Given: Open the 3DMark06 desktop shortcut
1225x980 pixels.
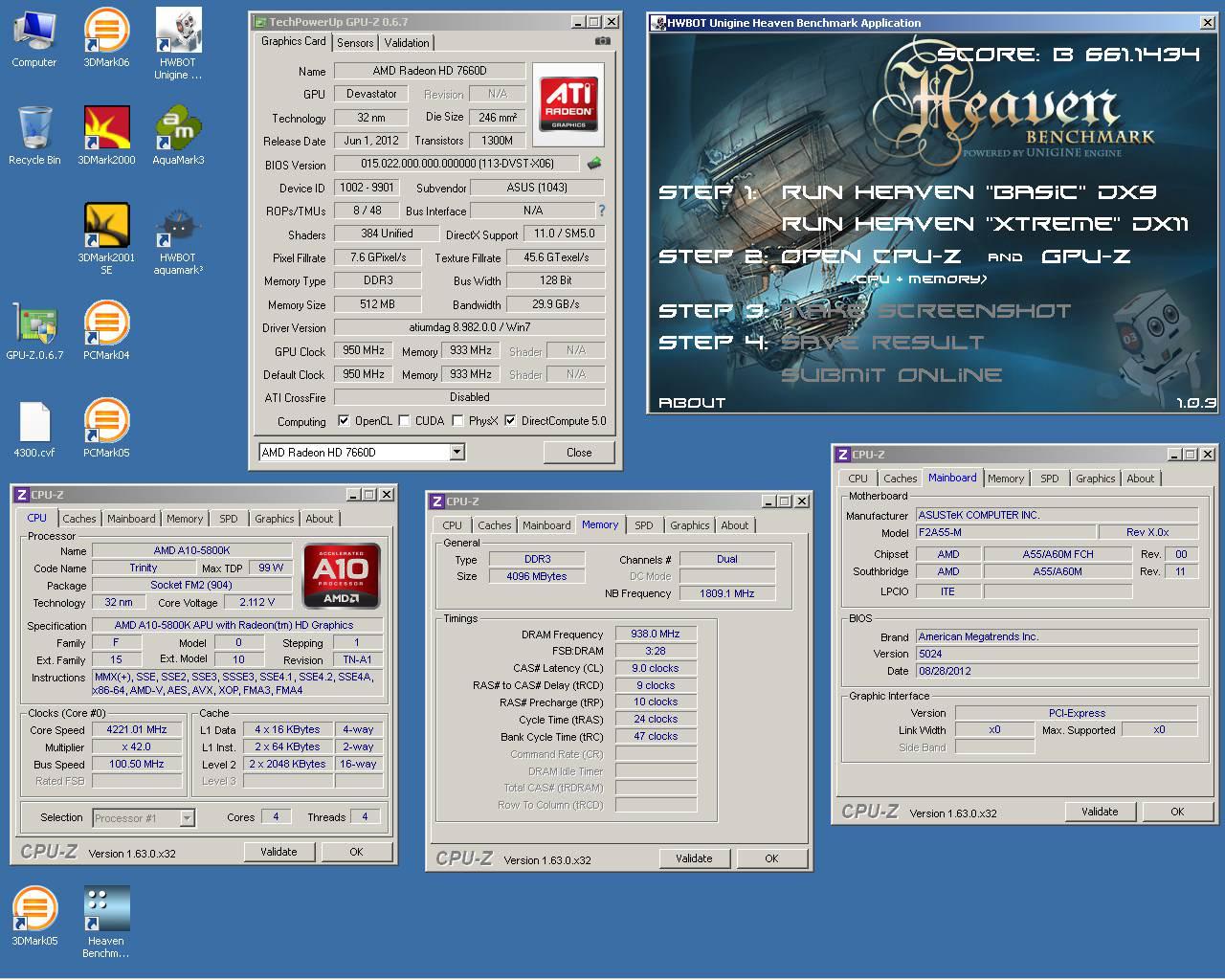Looking at the screenshot, I should (x=106, y=38).
